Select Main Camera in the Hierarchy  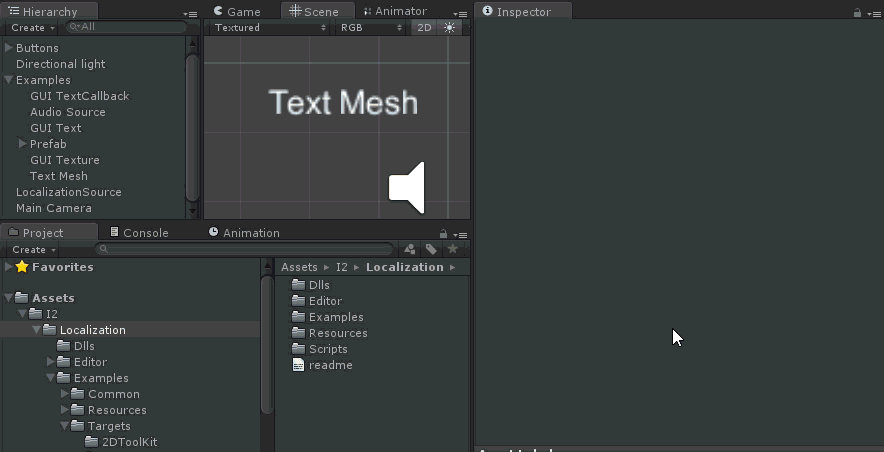53,208
